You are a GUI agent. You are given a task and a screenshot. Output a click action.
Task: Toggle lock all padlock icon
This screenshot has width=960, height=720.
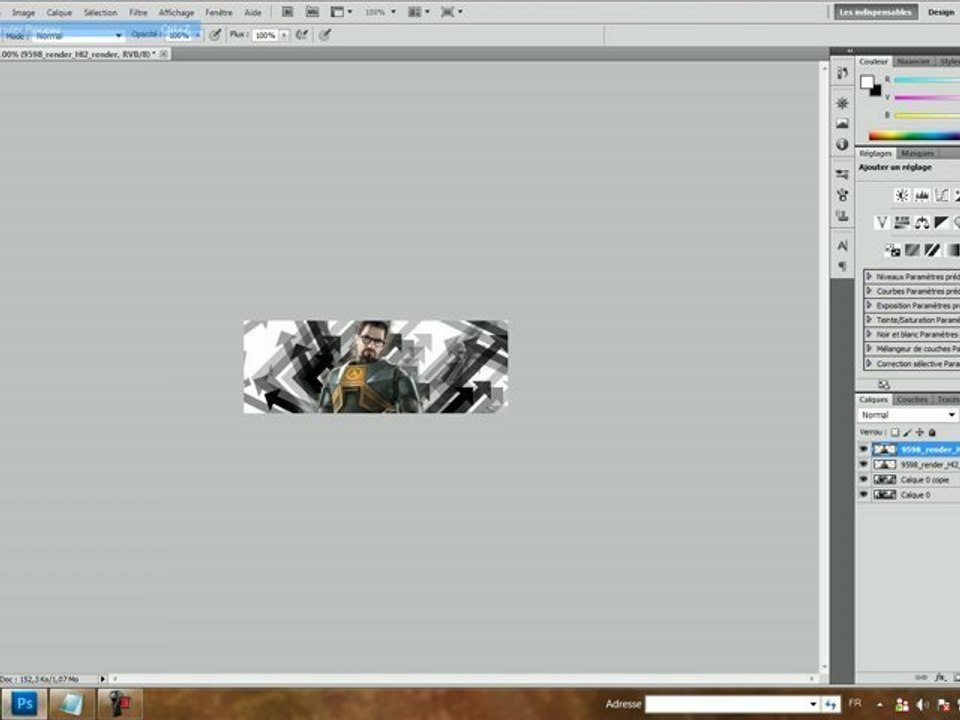click(932, 432)
